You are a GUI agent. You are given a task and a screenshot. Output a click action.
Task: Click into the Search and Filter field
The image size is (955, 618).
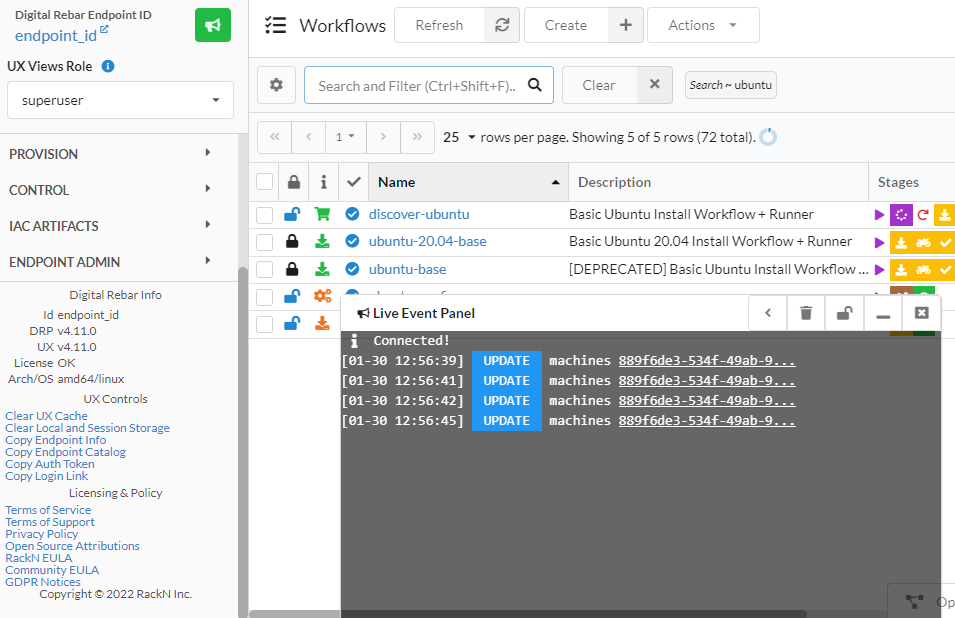click(417, 85)
